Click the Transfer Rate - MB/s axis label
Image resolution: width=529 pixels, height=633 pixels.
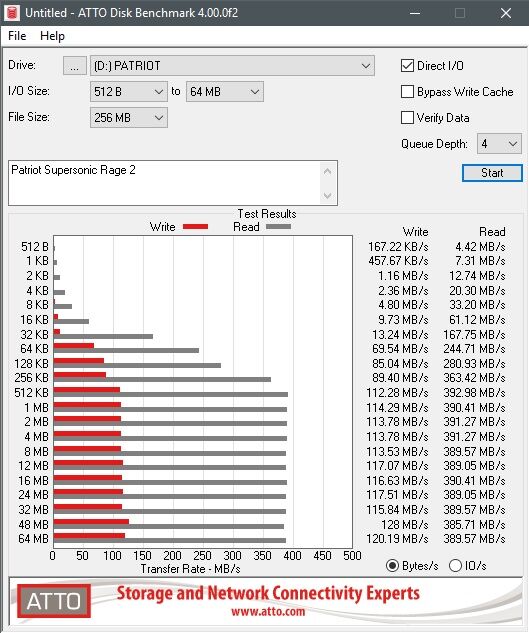pos(191,569)
